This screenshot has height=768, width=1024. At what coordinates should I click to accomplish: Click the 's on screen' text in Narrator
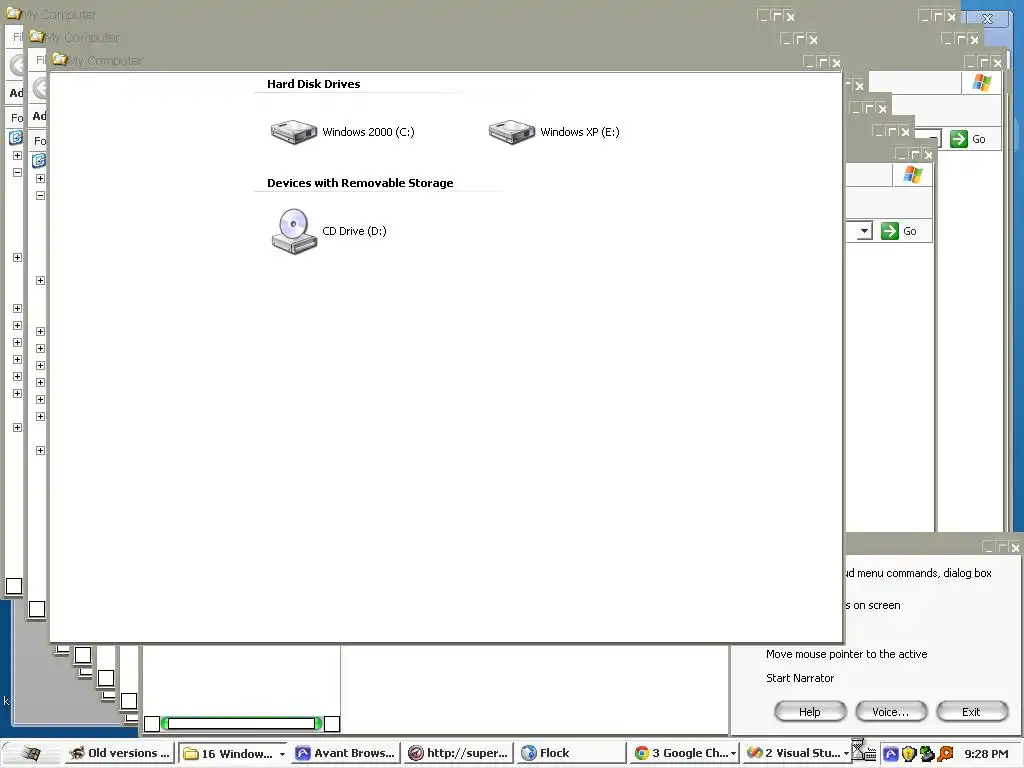pyautogui.click(x=872, y=605)
